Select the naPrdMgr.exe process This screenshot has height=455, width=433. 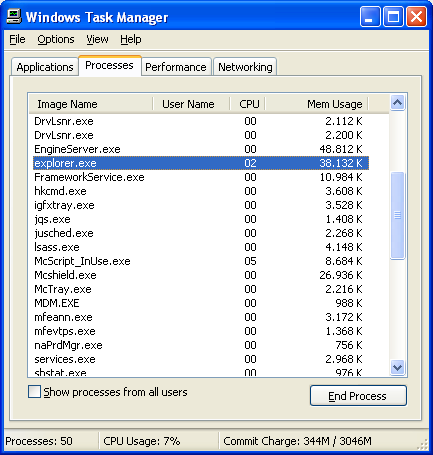pos(201,345)
